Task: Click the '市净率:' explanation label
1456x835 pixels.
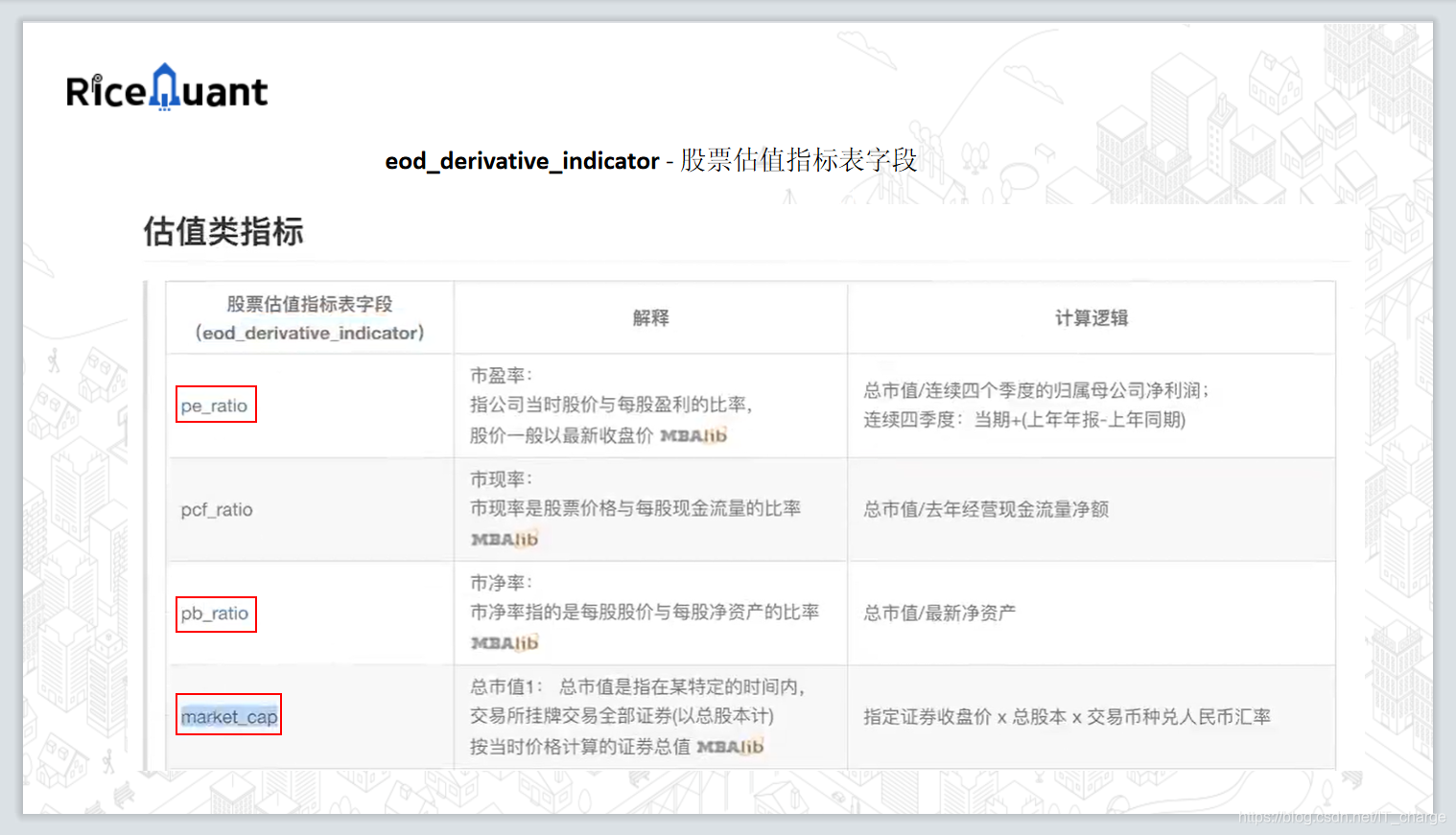Action: point(501,583)
